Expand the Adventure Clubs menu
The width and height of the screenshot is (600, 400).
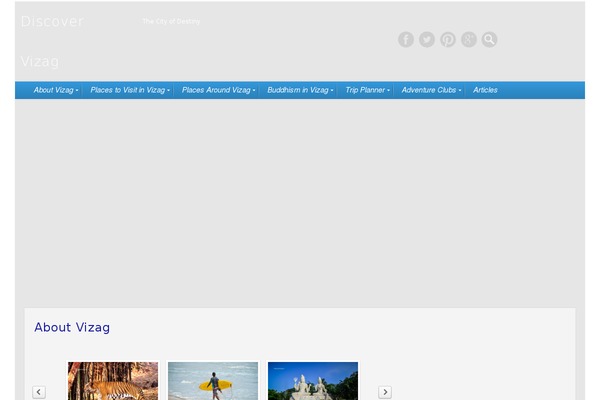(431, 90)
